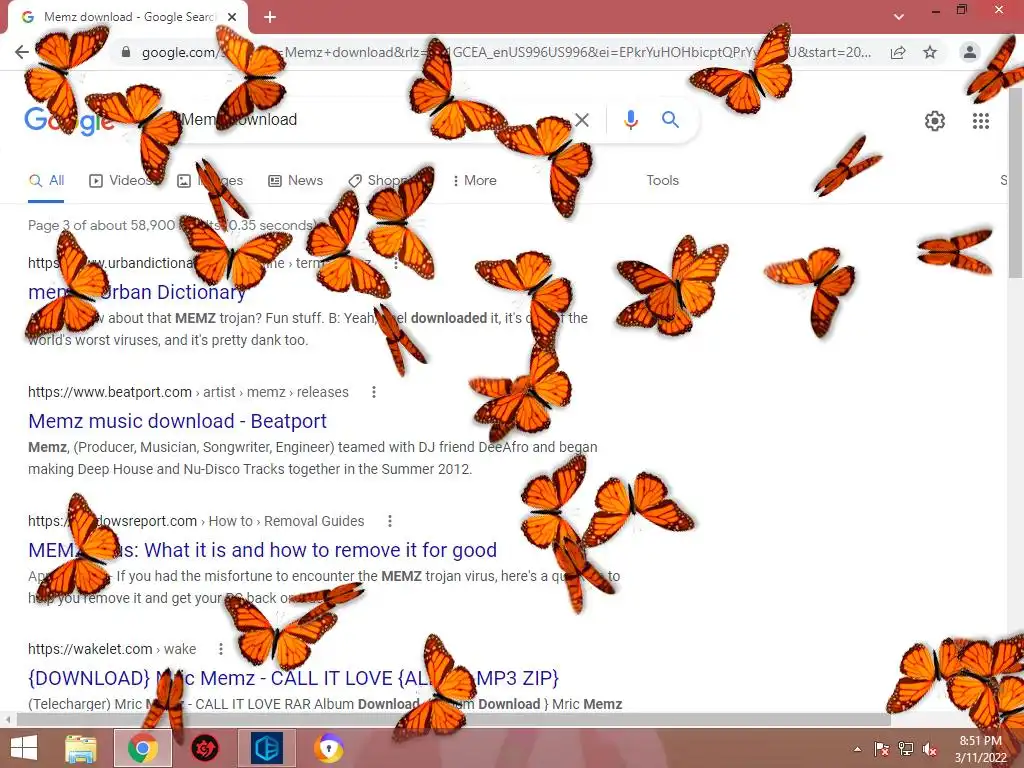Open options menu for windowsreport result
The width and height of the screenshot is (1024, 768).
[x=390, y=520]
